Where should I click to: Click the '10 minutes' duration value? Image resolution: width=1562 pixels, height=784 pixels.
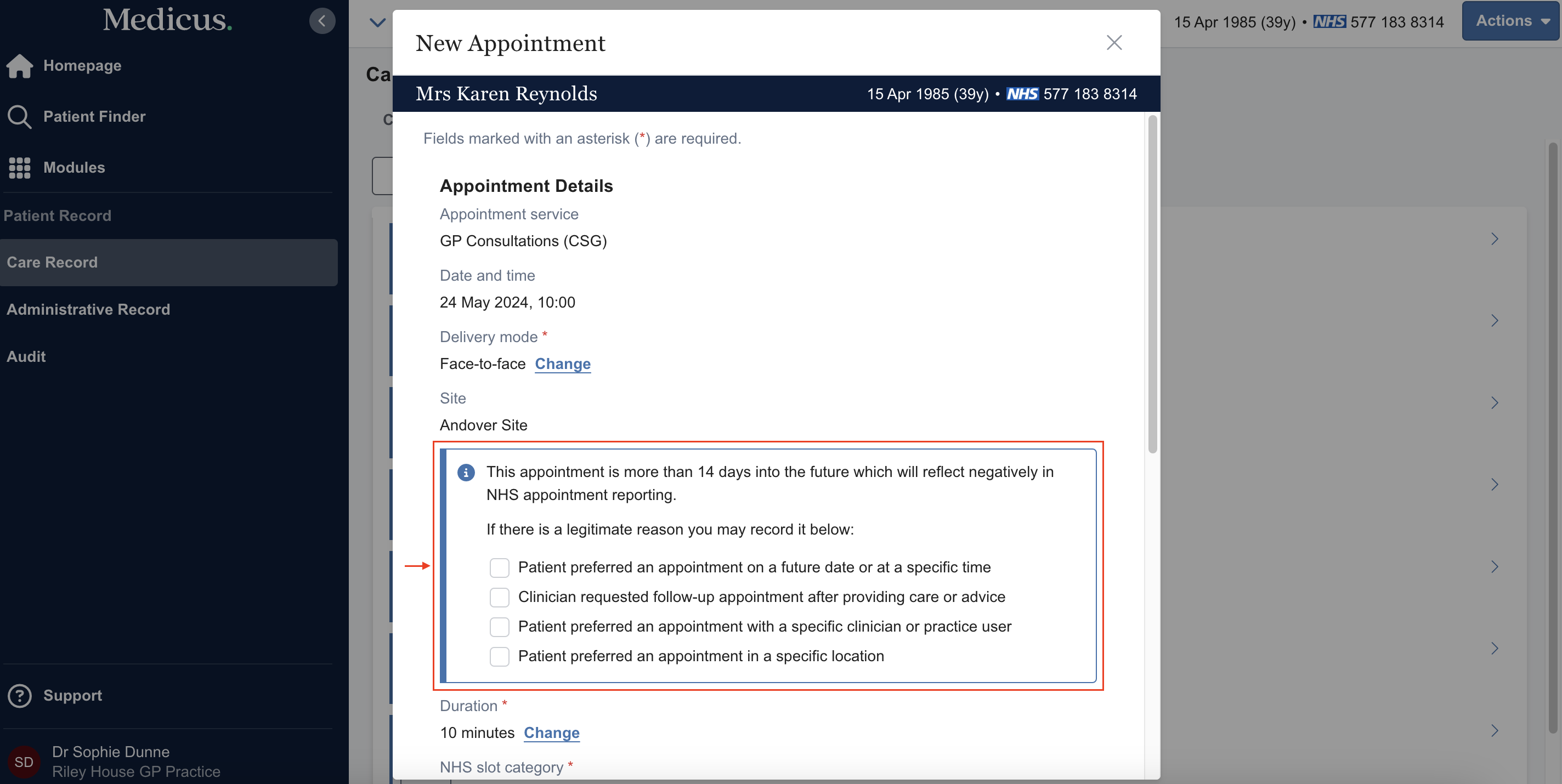pyautogui.click(x=477, y=733)
